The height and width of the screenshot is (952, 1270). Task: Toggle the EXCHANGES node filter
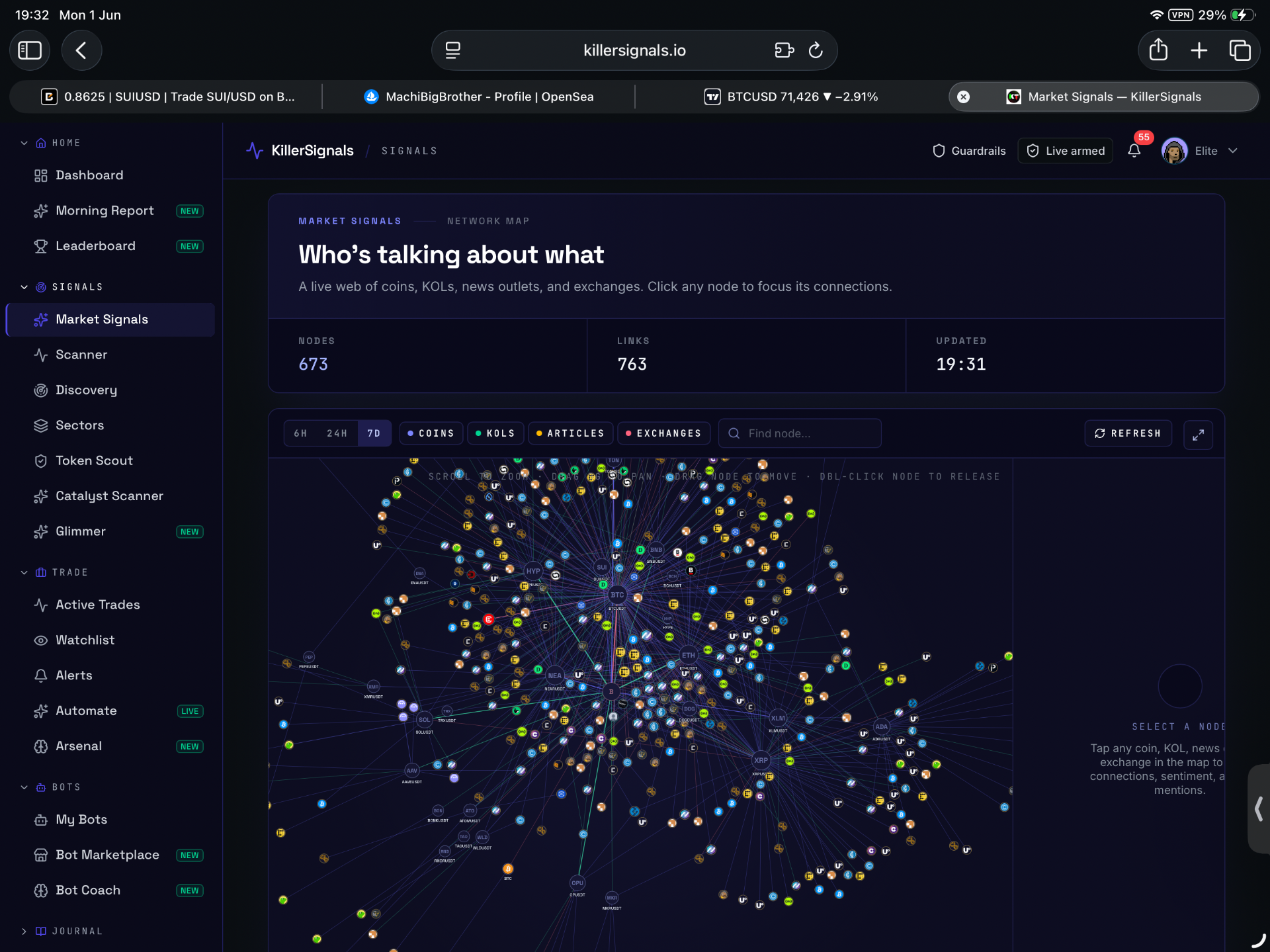(x=663, y=433)
